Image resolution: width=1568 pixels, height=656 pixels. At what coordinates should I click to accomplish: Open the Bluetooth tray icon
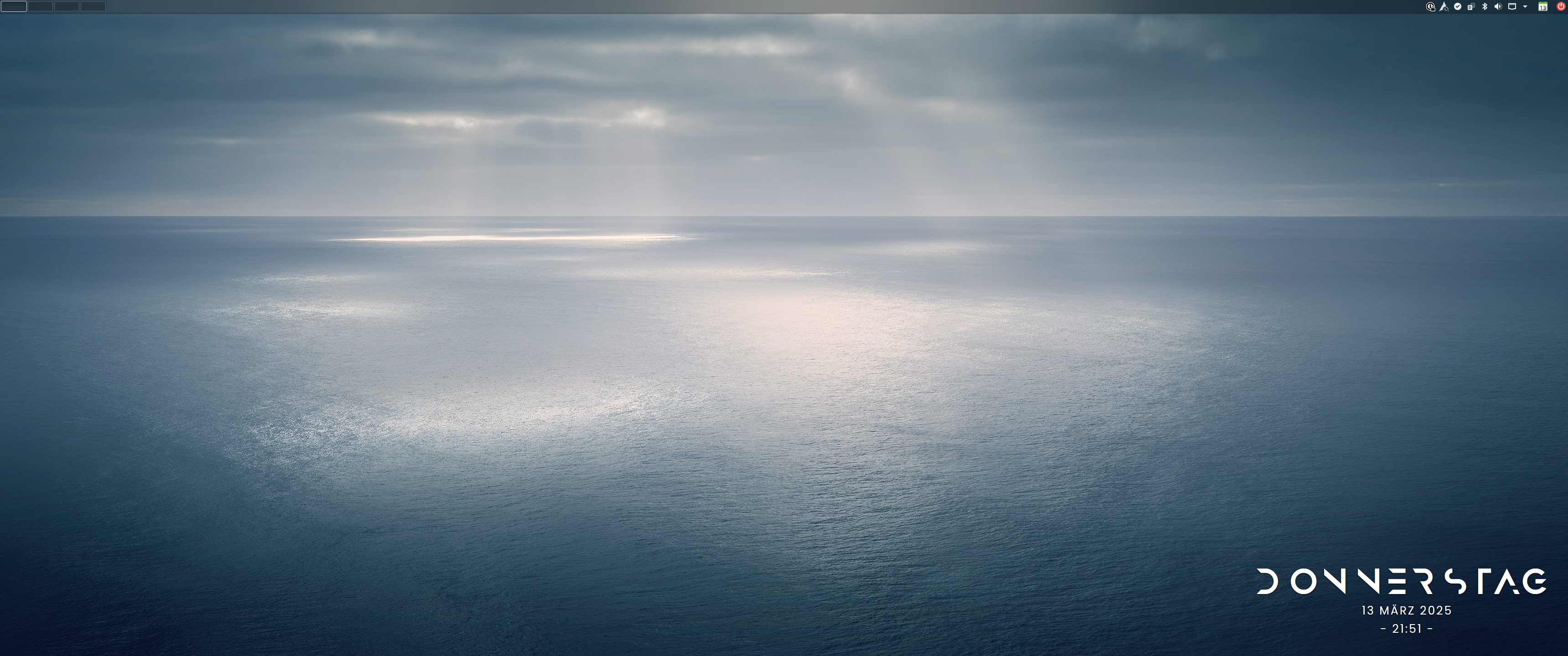tap(1485, 7)
